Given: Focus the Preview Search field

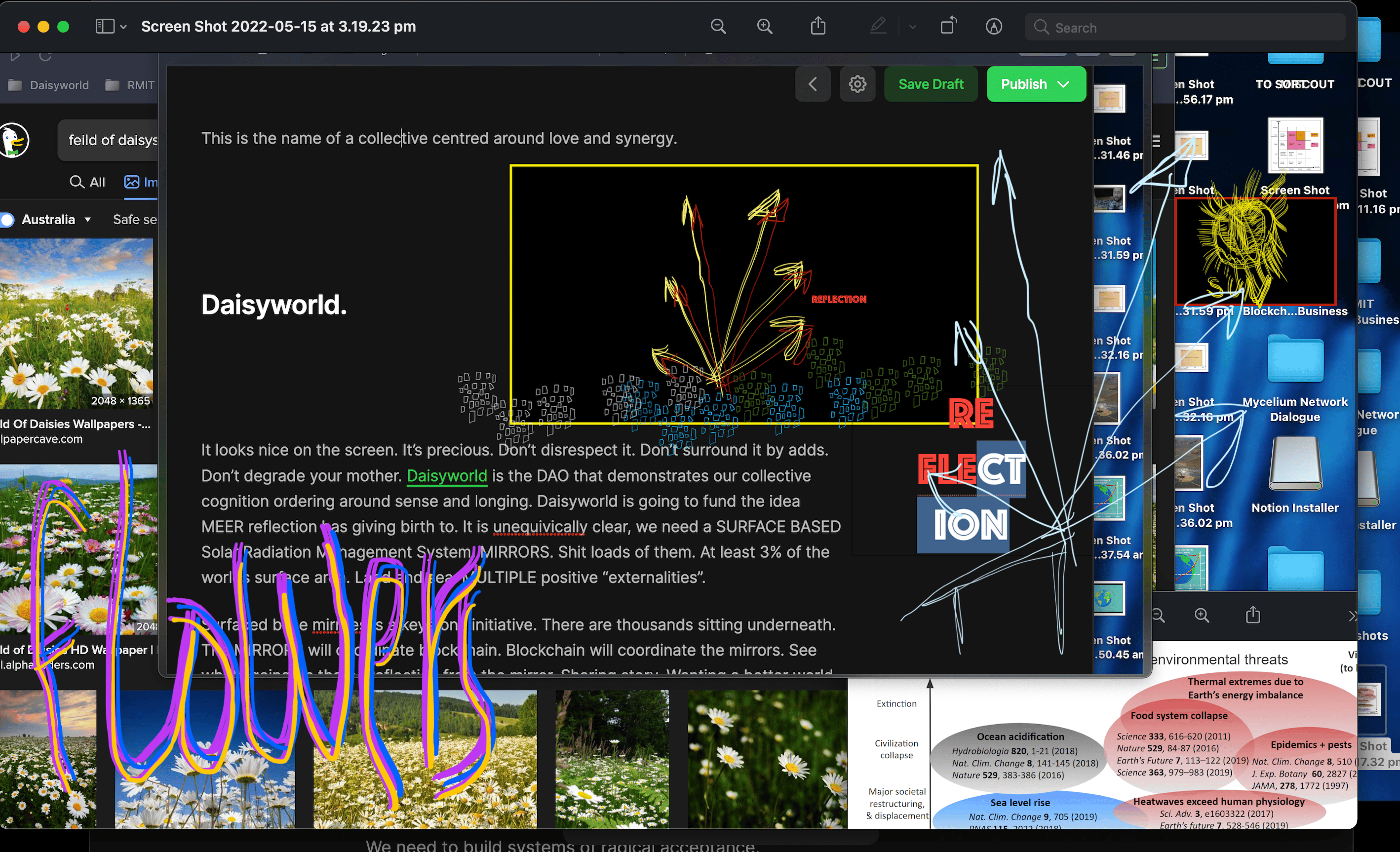Looking at the screenshot, I should click(x=1185, y=27).
